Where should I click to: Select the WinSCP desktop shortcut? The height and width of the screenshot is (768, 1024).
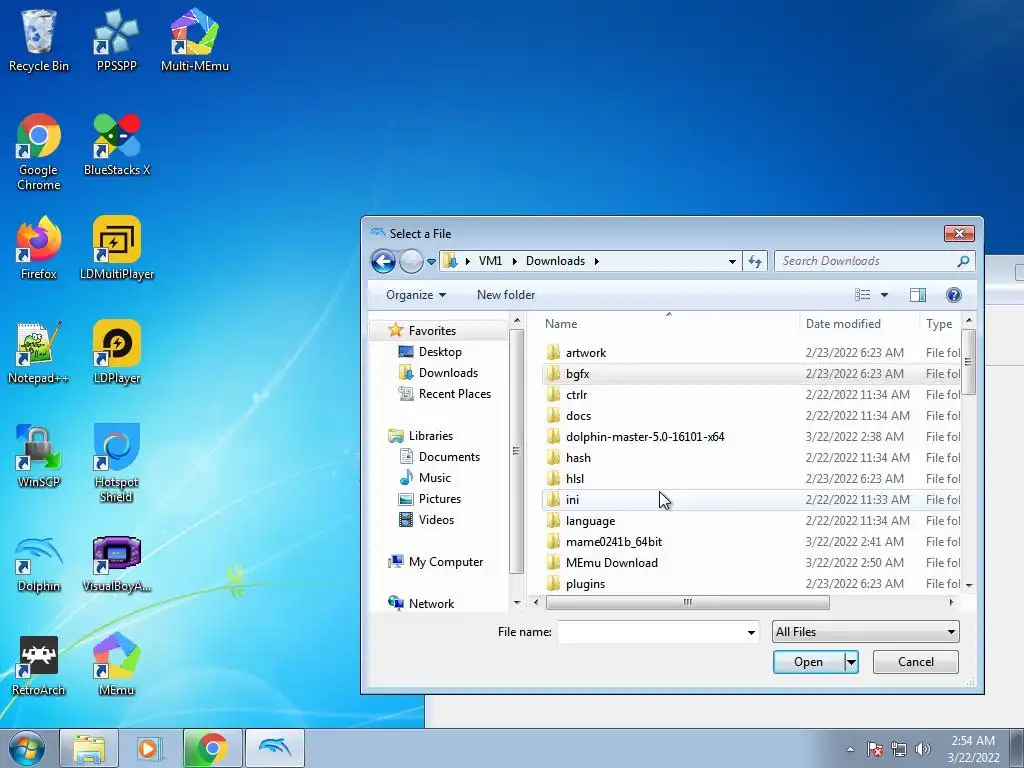pyautogui.click(x=39, y=456)
